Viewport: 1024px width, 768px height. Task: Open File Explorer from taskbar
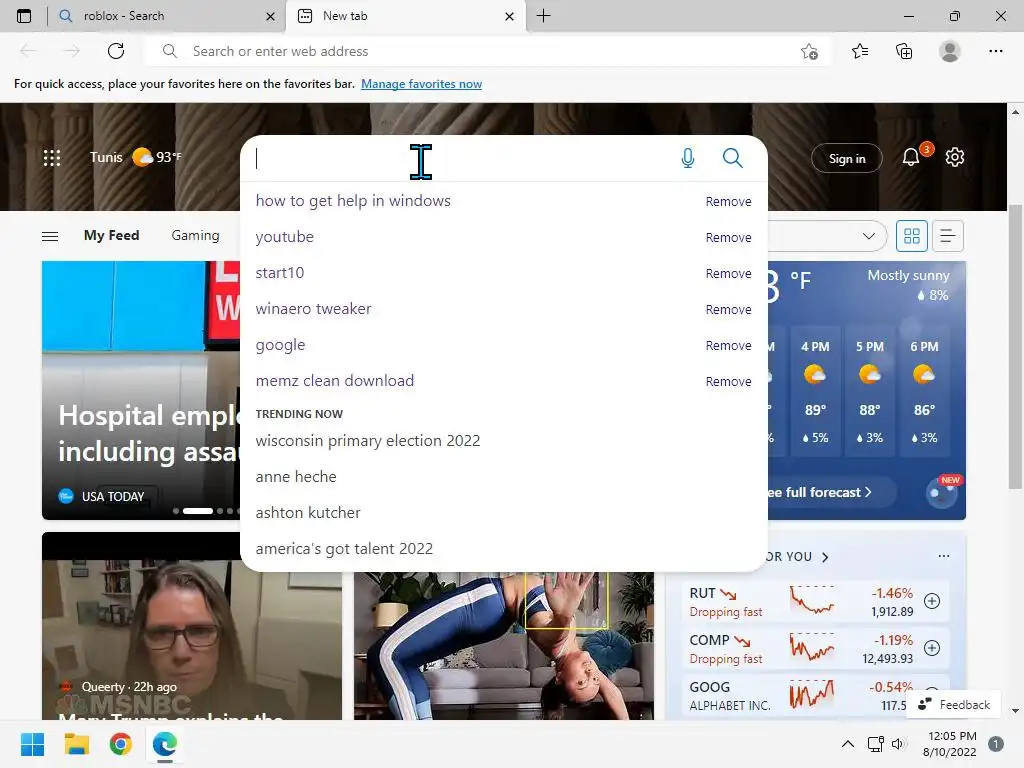tap(76, 744)
